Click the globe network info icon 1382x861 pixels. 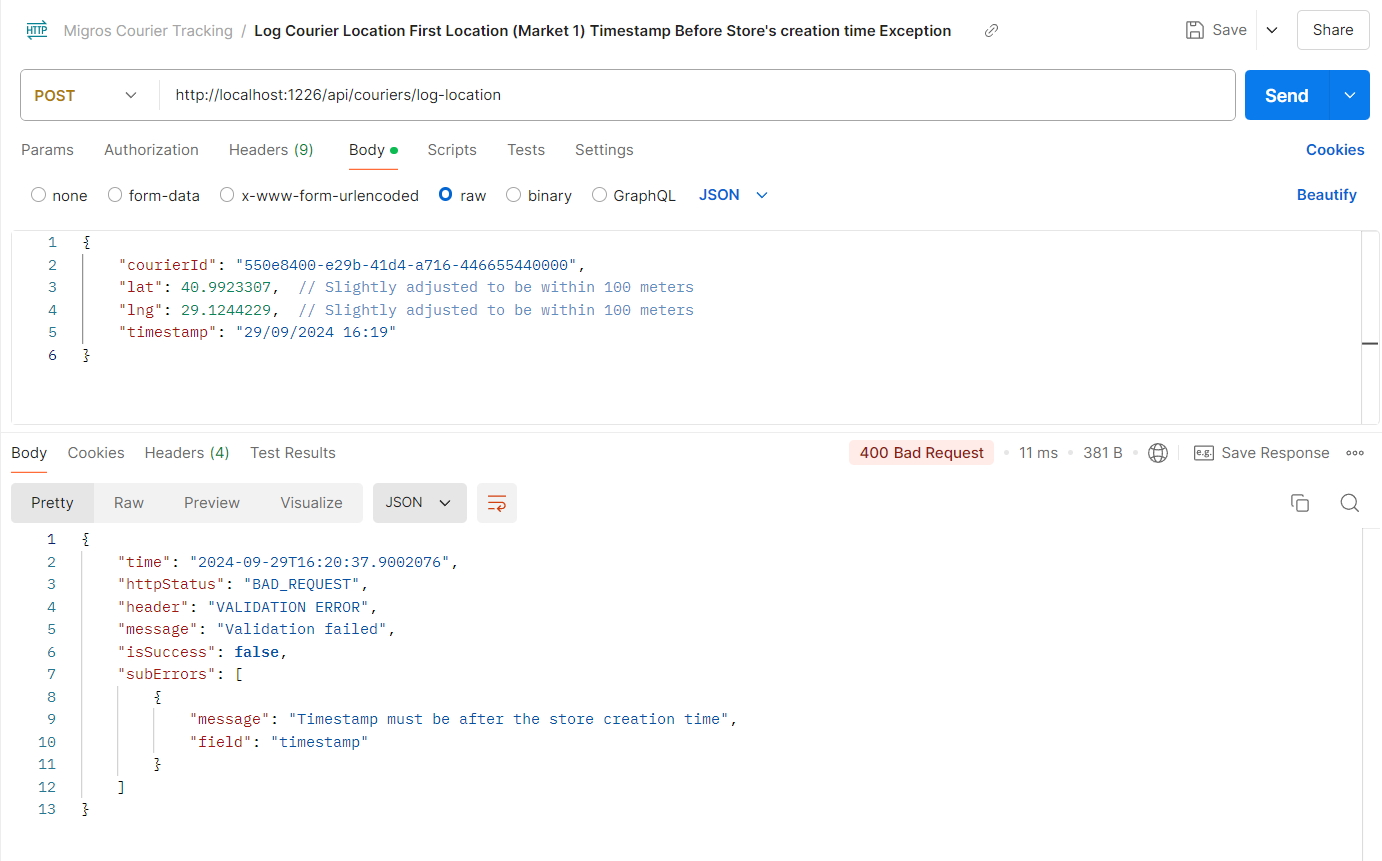tap(1158, 453)
